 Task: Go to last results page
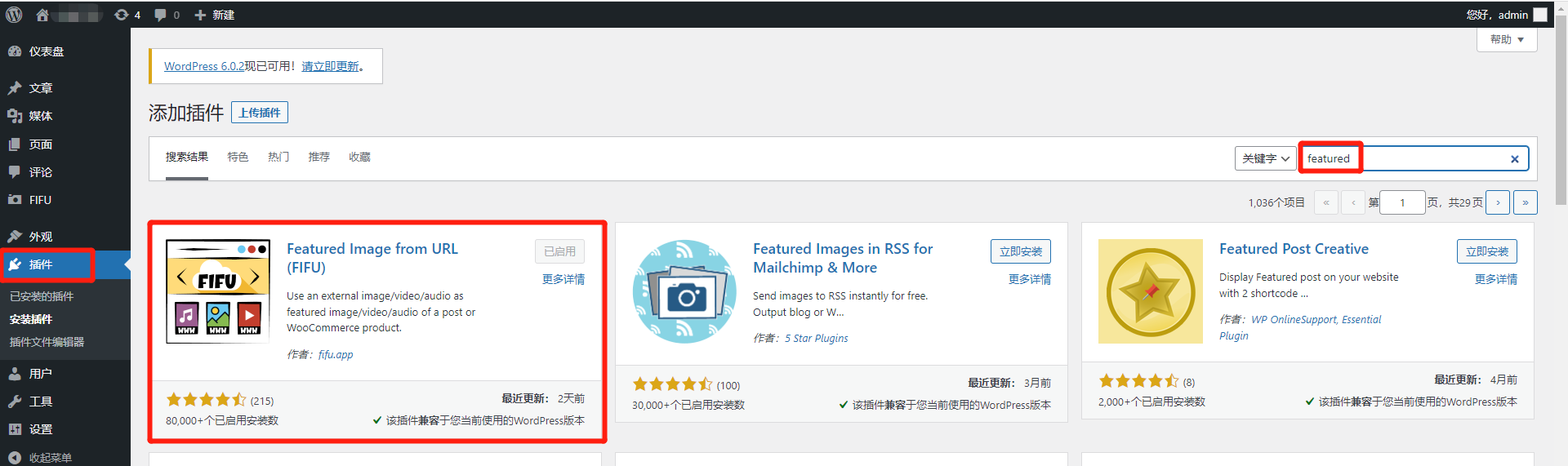coord(1526,202)
